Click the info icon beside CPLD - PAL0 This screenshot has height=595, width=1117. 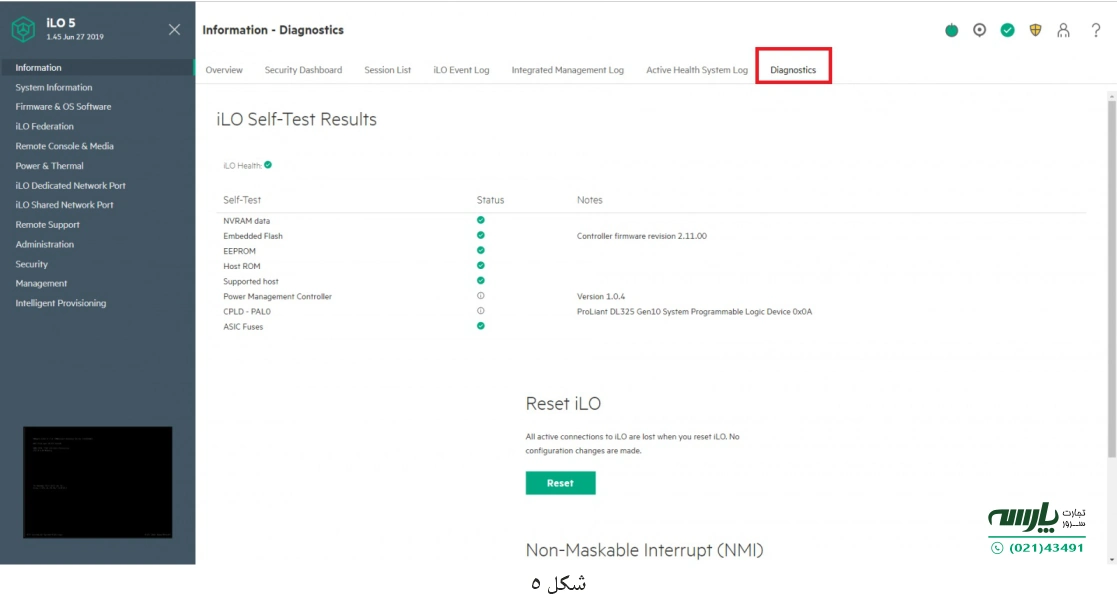(479, 311)
